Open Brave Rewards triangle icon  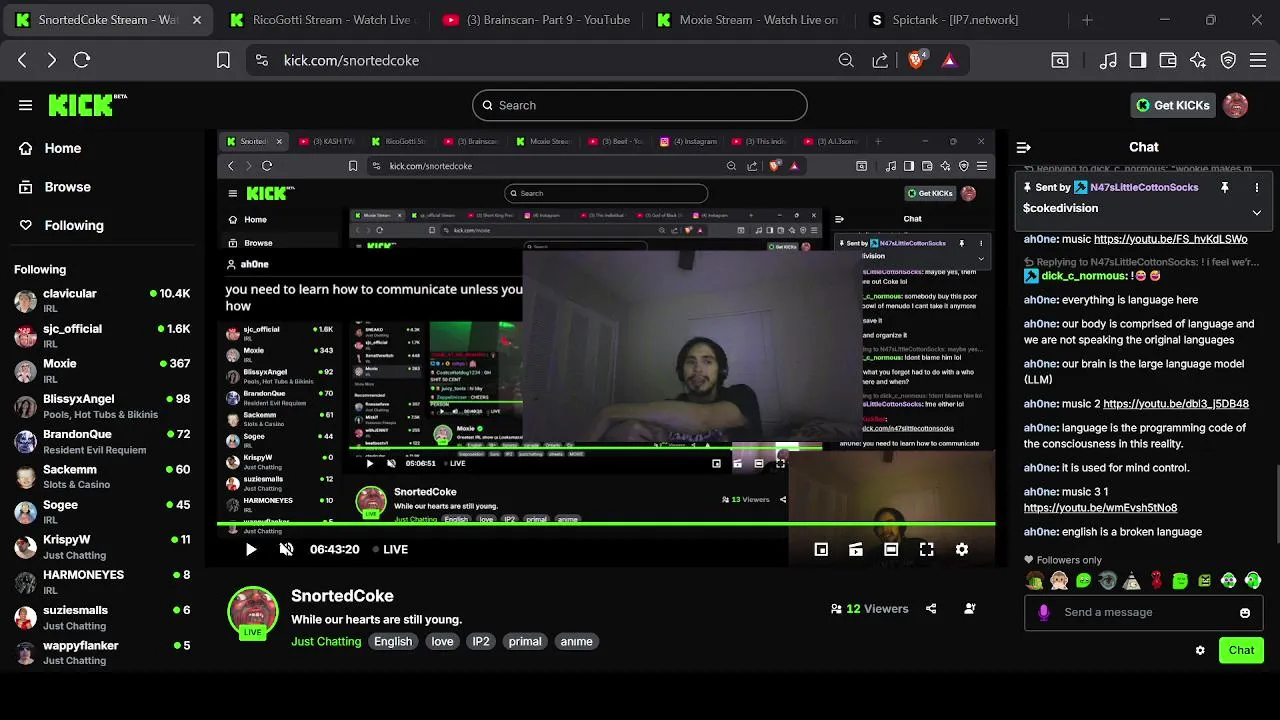click(949, 60)
